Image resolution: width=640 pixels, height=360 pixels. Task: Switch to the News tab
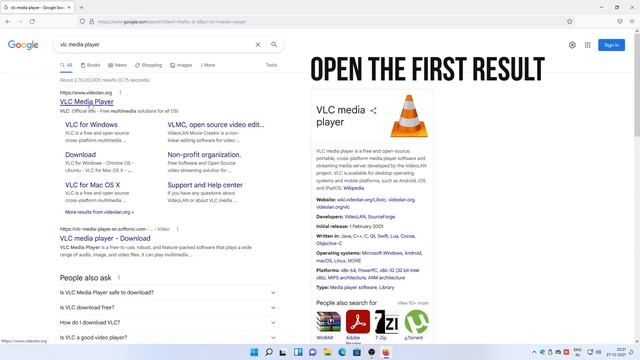118,65
